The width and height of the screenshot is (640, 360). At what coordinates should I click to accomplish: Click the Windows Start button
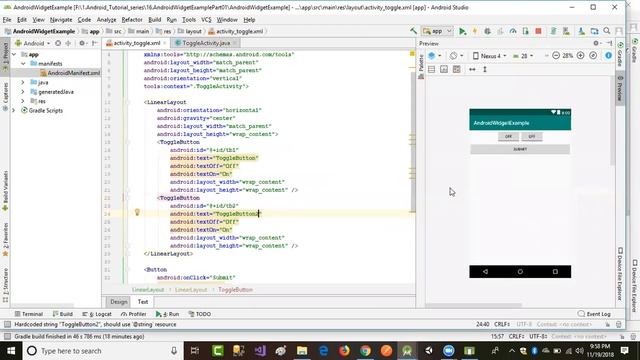pyautogui.click(x=11, y=351)
